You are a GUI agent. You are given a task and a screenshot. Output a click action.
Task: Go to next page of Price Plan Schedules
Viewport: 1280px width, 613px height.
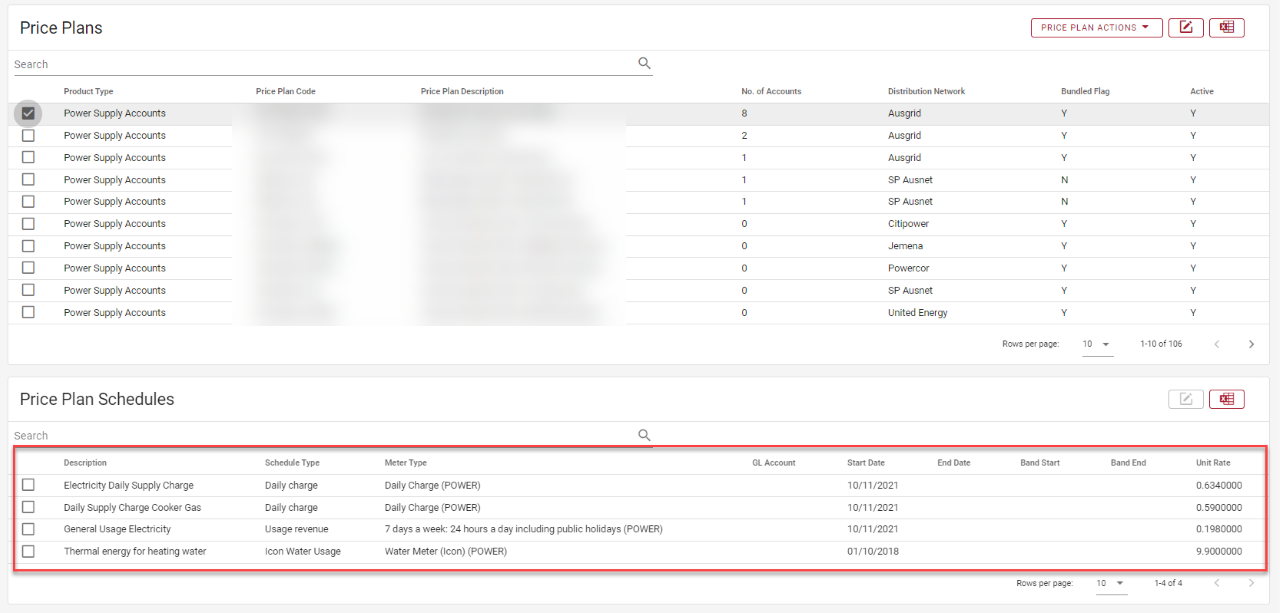point(1251,583)
